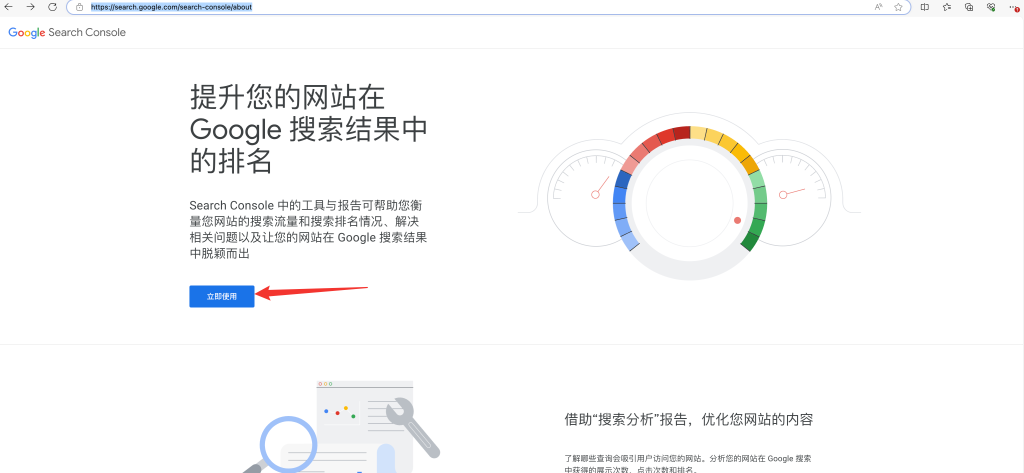Image resolution: width=1024 pixels, height=473 pixels.
Task: Go back to the previous page
Action: pos(8,7)
